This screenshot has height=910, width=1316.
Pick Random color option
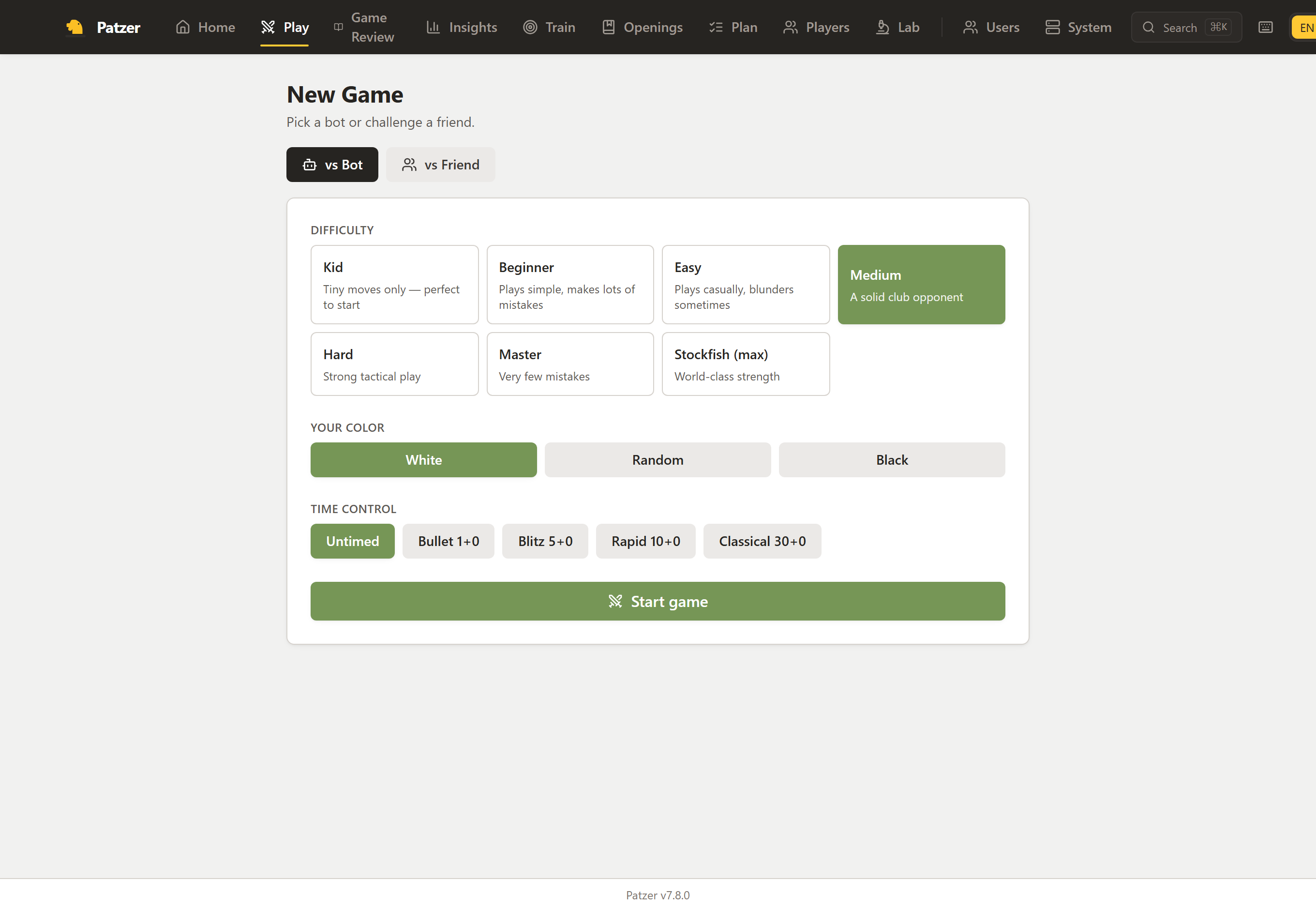tap(658, 459)
